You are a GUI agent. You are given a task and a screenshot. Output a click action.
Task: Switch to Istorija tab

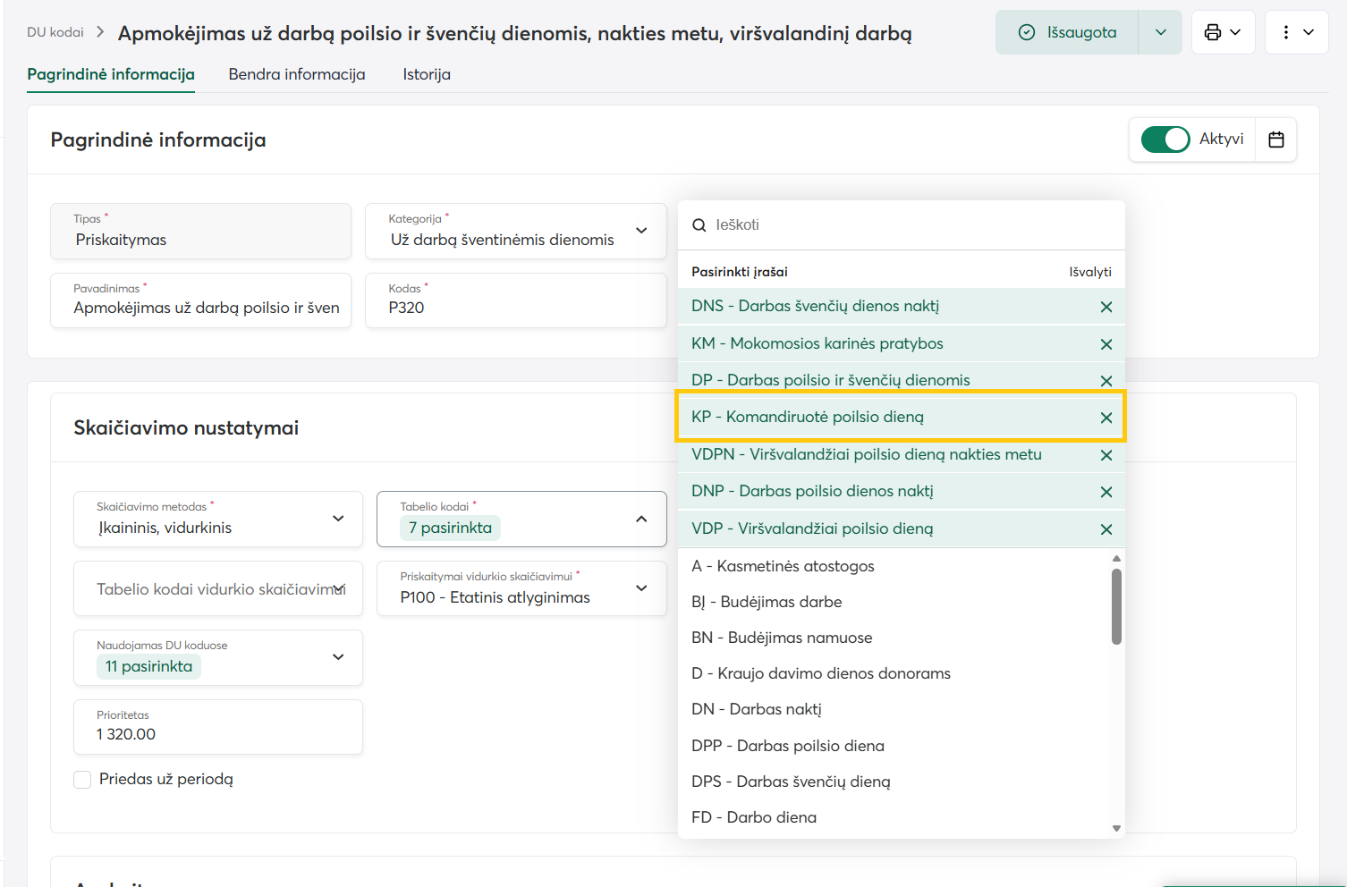pos(427,74)
